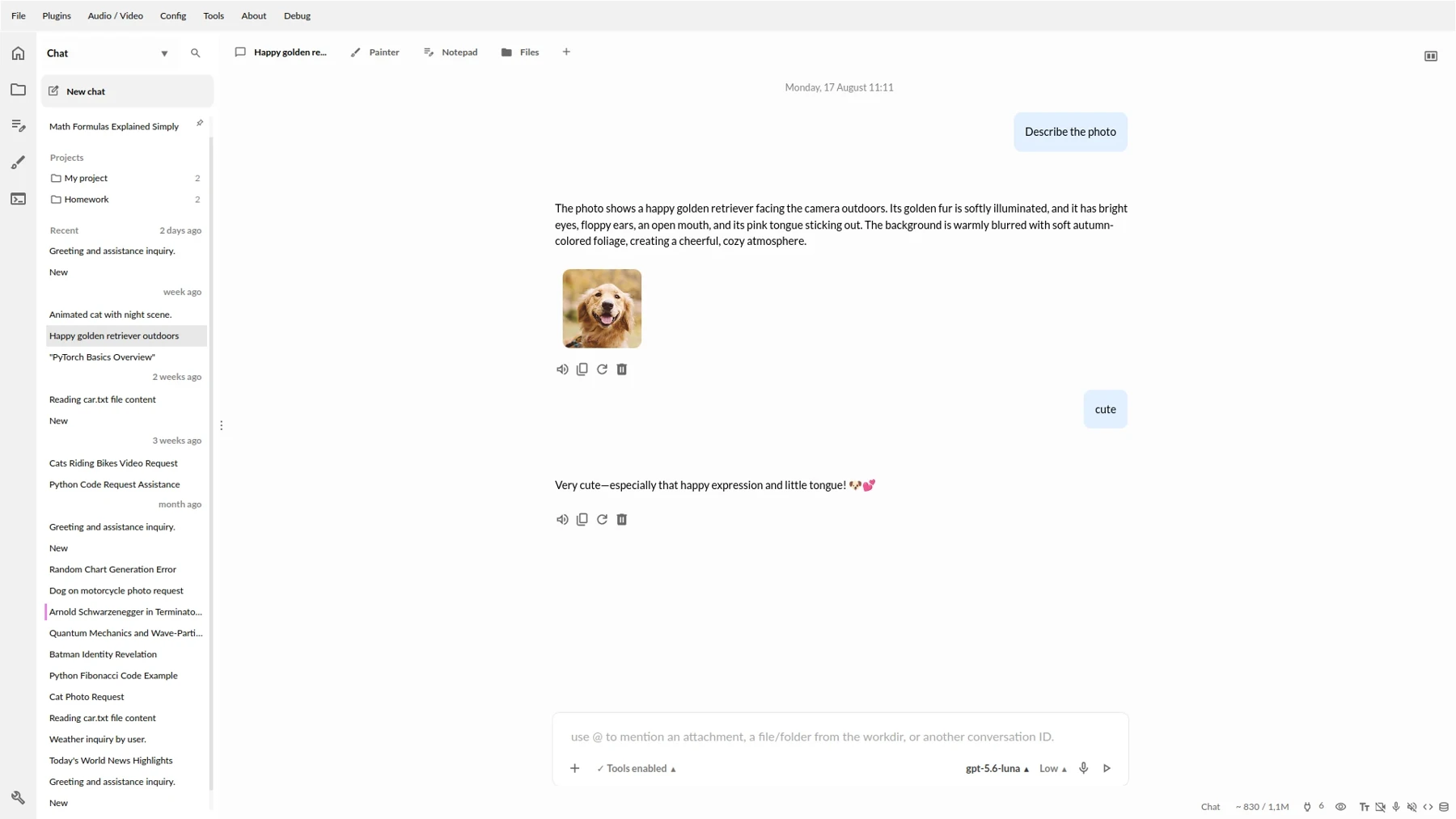This screenshot has height=819, width=1456.
Task: Open the terminal icon in left sidebar
Action: click(x=18, y=199)
